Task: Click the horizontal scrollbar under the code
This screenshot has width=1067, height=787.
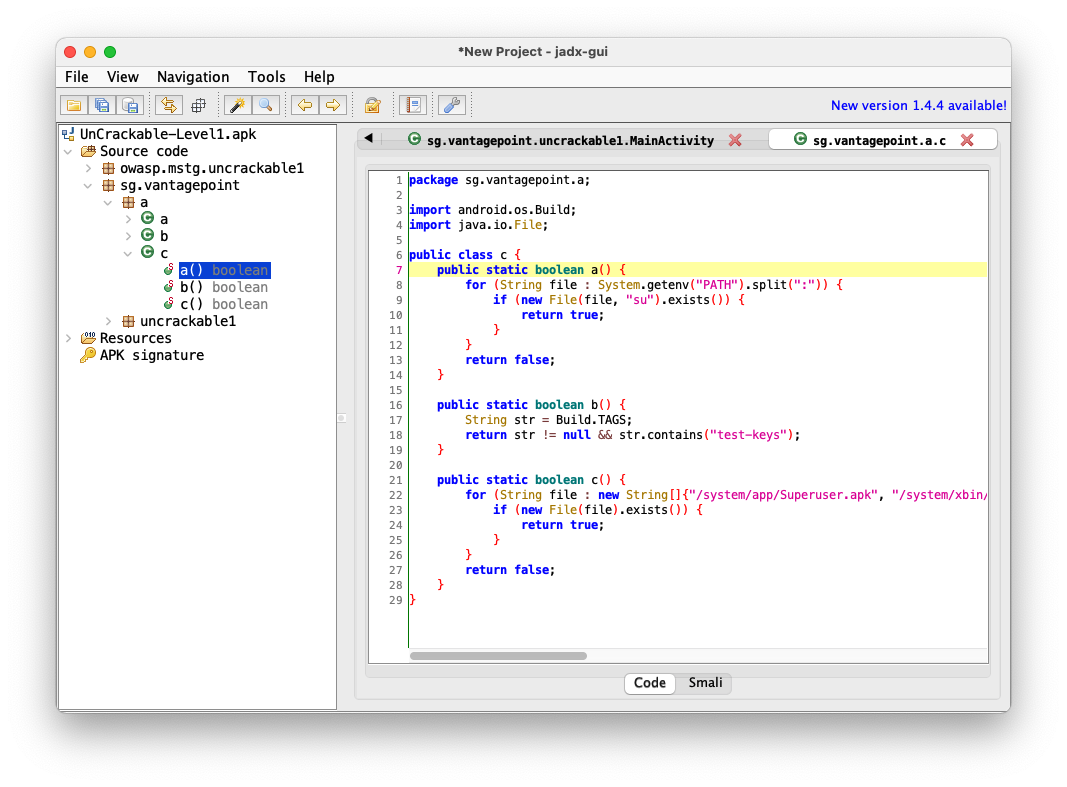Action: tap(498, 656)
